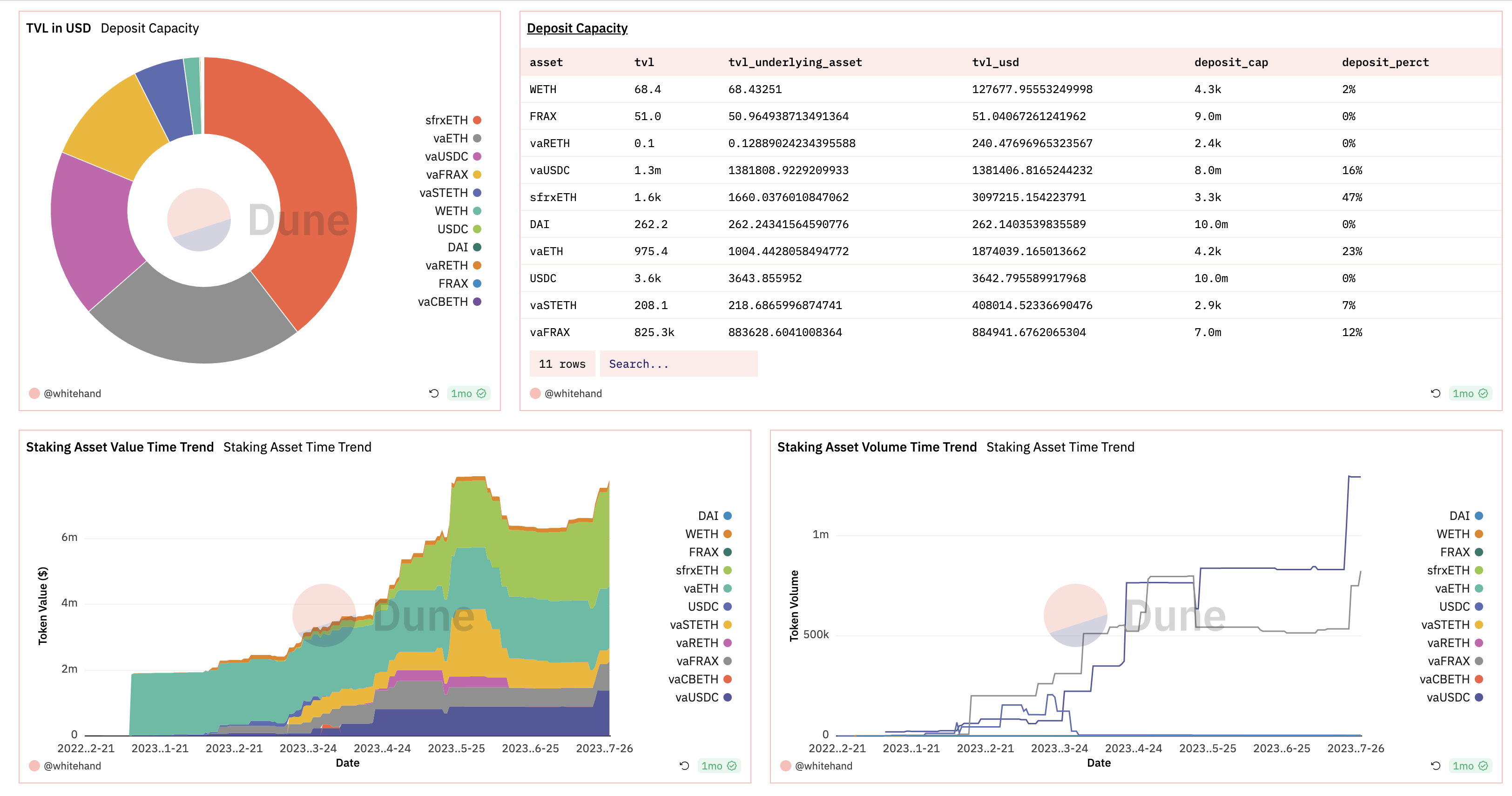Click refresh icon on Staking Asset Value panel
The height and width of the screenshot is (796, 1512).
684,765
